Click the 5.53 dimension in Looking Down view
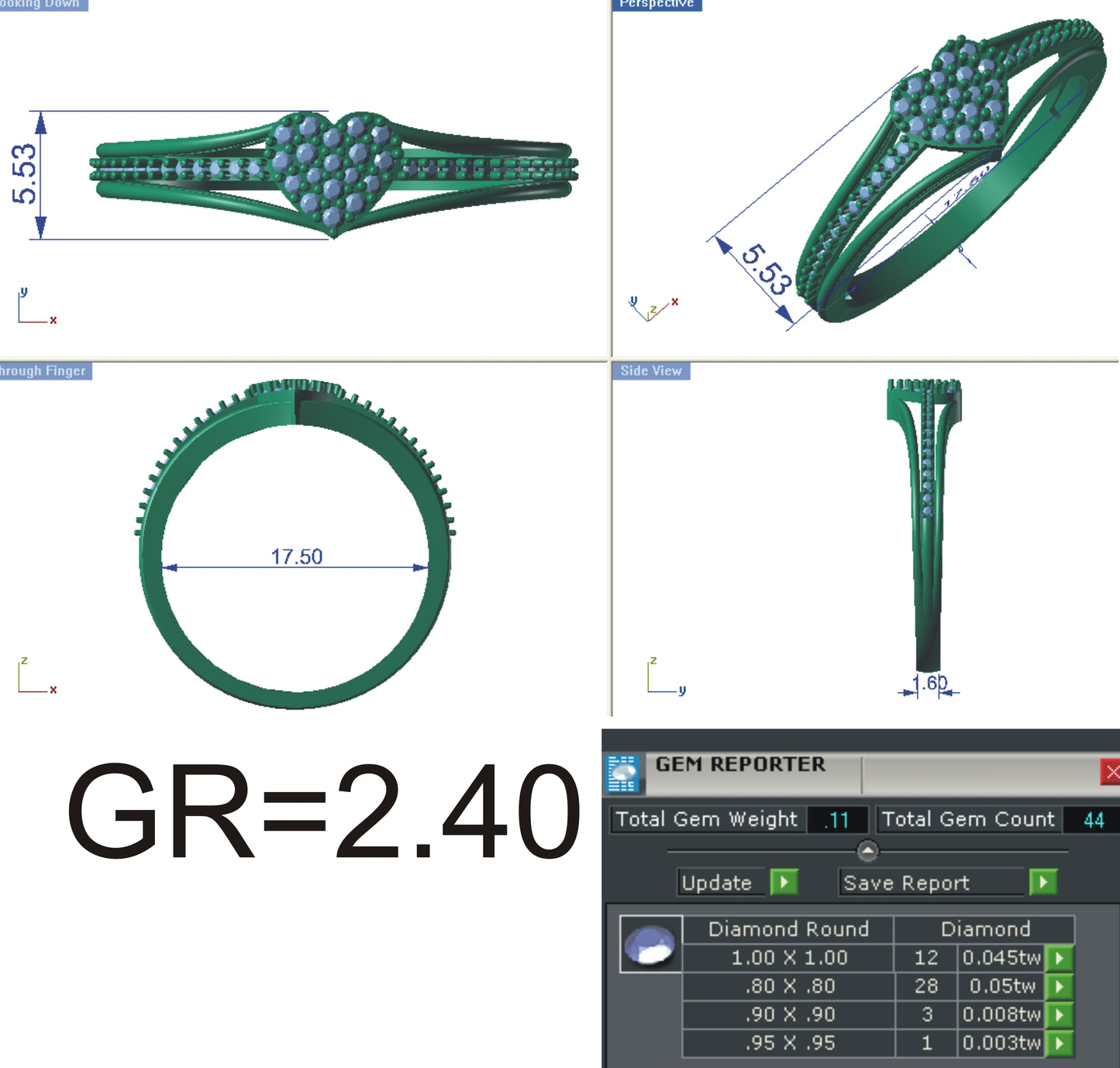 click(x=24, y=174)
